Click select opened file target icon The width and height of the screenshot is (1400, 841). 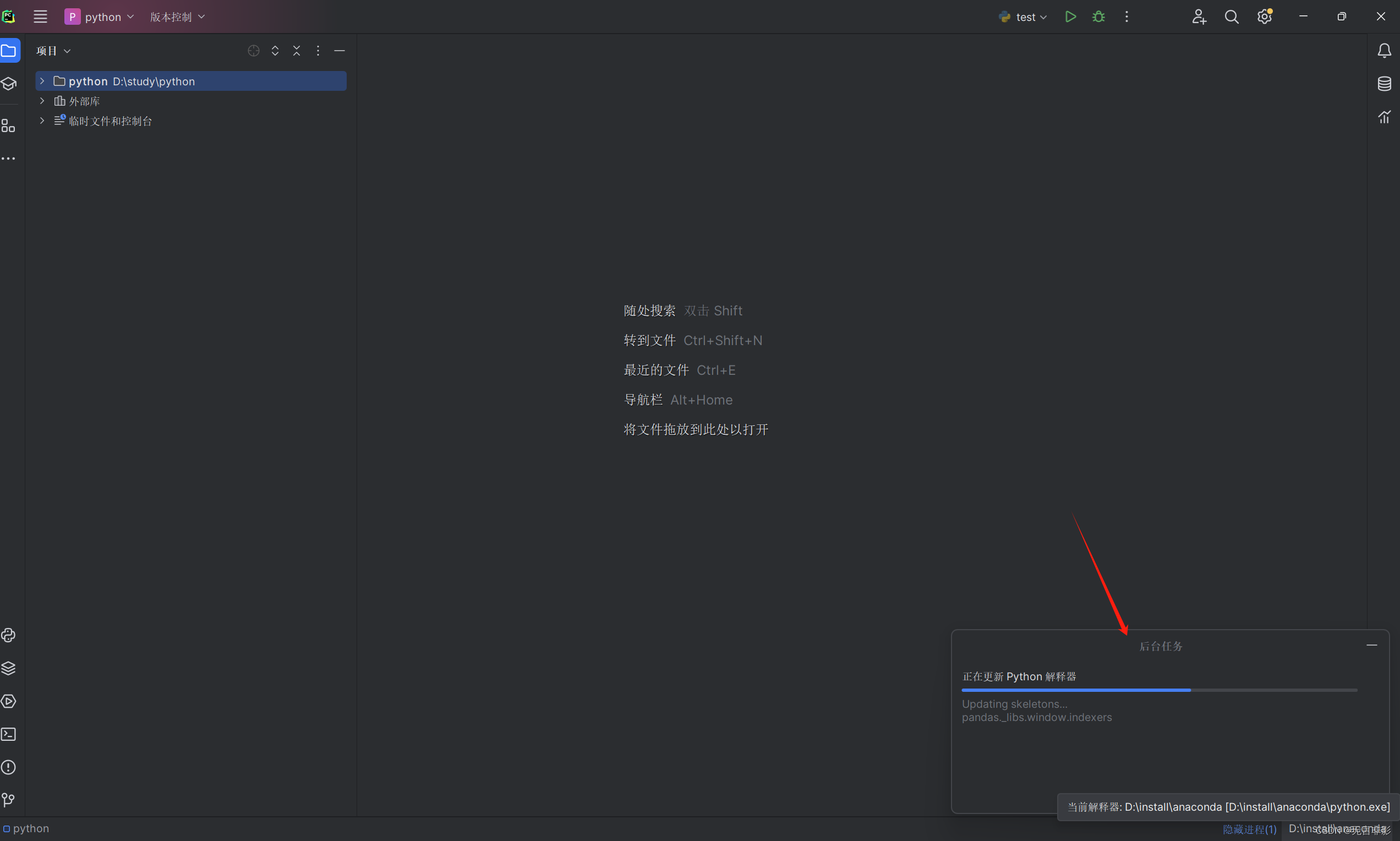[254, 51]
